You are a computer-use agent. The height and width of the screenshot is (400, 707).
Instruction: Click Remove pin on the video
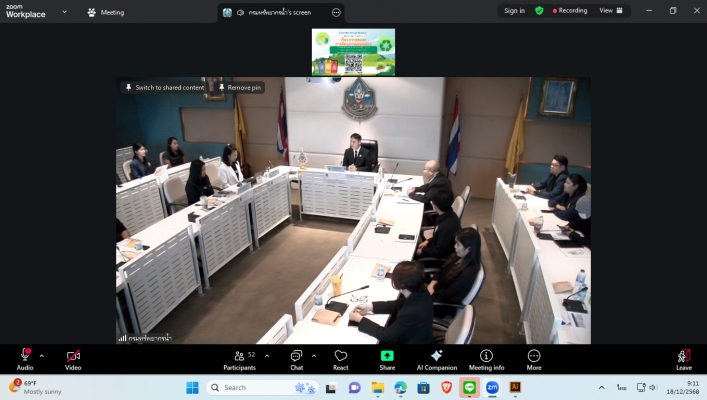click(240, 88)
